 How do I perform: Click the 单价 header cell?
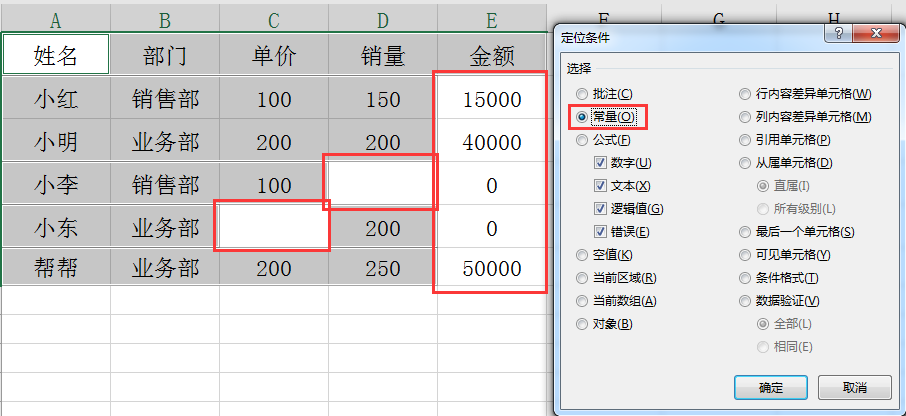click(x=274, y=54)
